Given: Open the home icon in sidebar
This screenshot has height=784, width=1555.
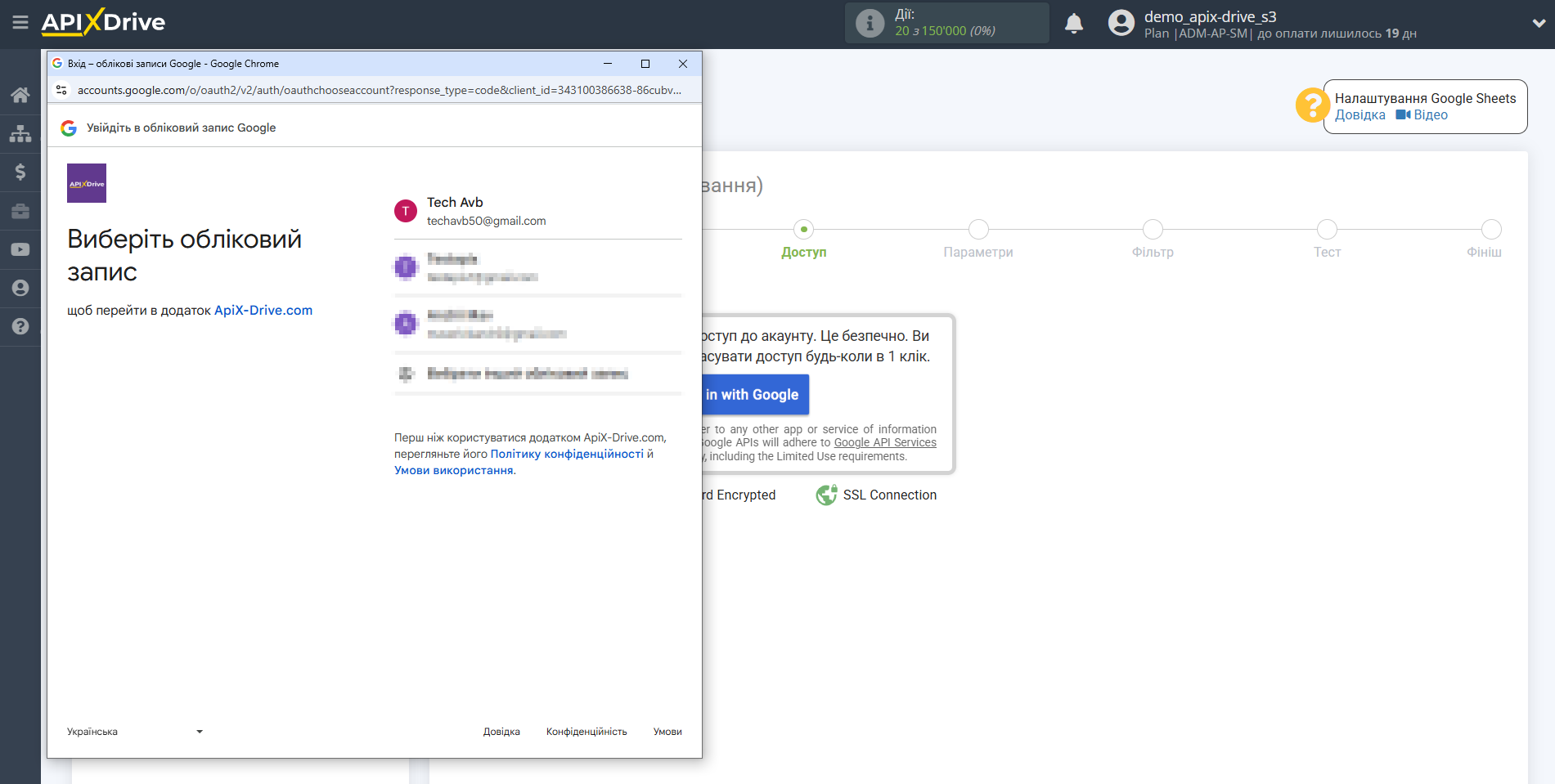Looking at the screenshot, I should click(x=20, y=95).
